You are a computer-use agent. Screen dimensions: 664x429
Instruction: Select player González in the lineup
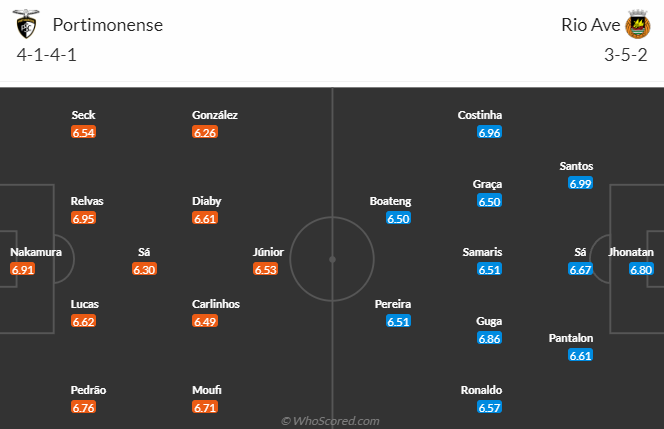pyautogui.click(x=215, y=115)
